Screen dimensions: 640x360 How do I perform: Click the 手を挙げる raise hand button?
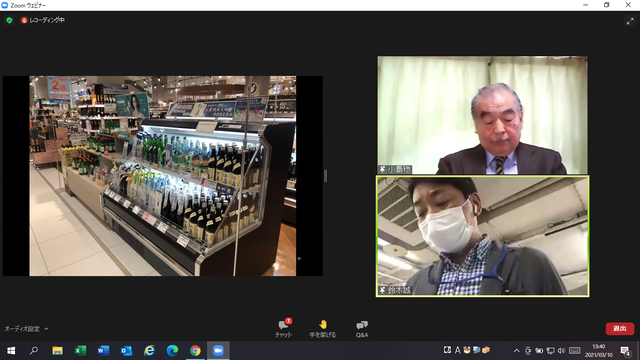tap(322, 329)
